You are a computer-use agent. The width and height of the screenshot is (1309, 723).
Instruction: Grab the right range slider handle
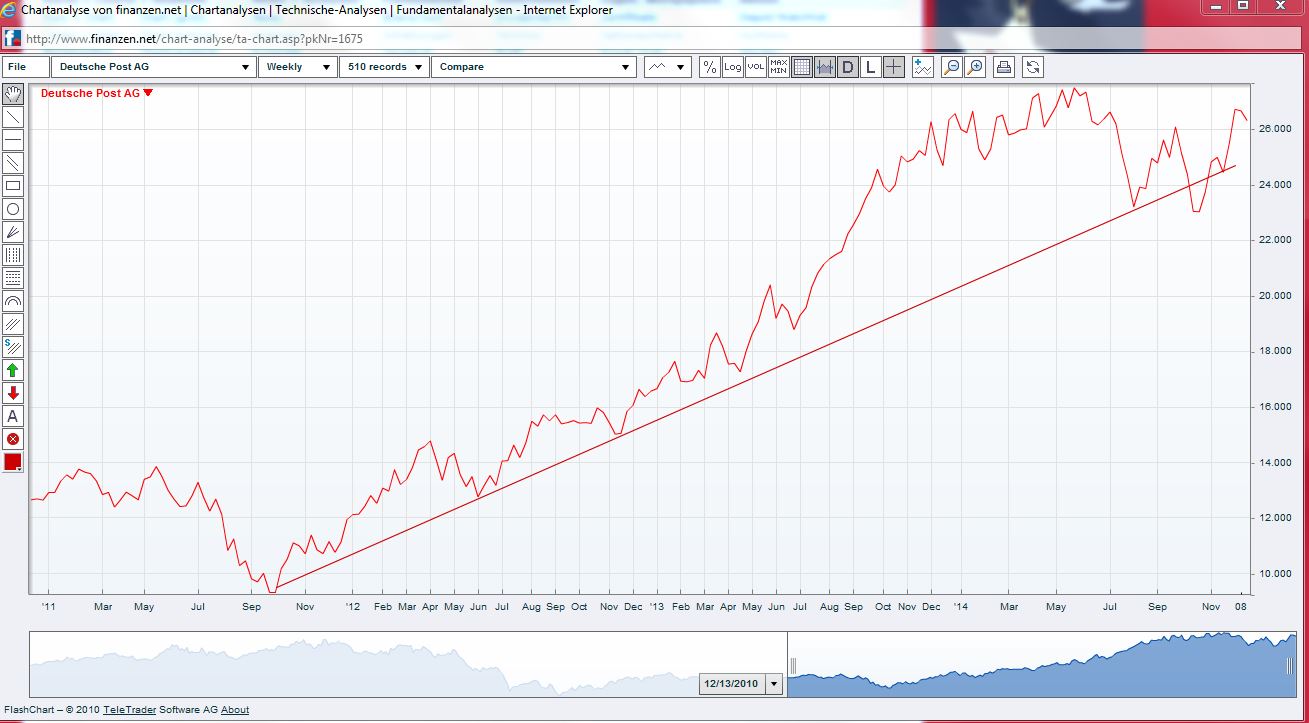(x=1290, y=665)
